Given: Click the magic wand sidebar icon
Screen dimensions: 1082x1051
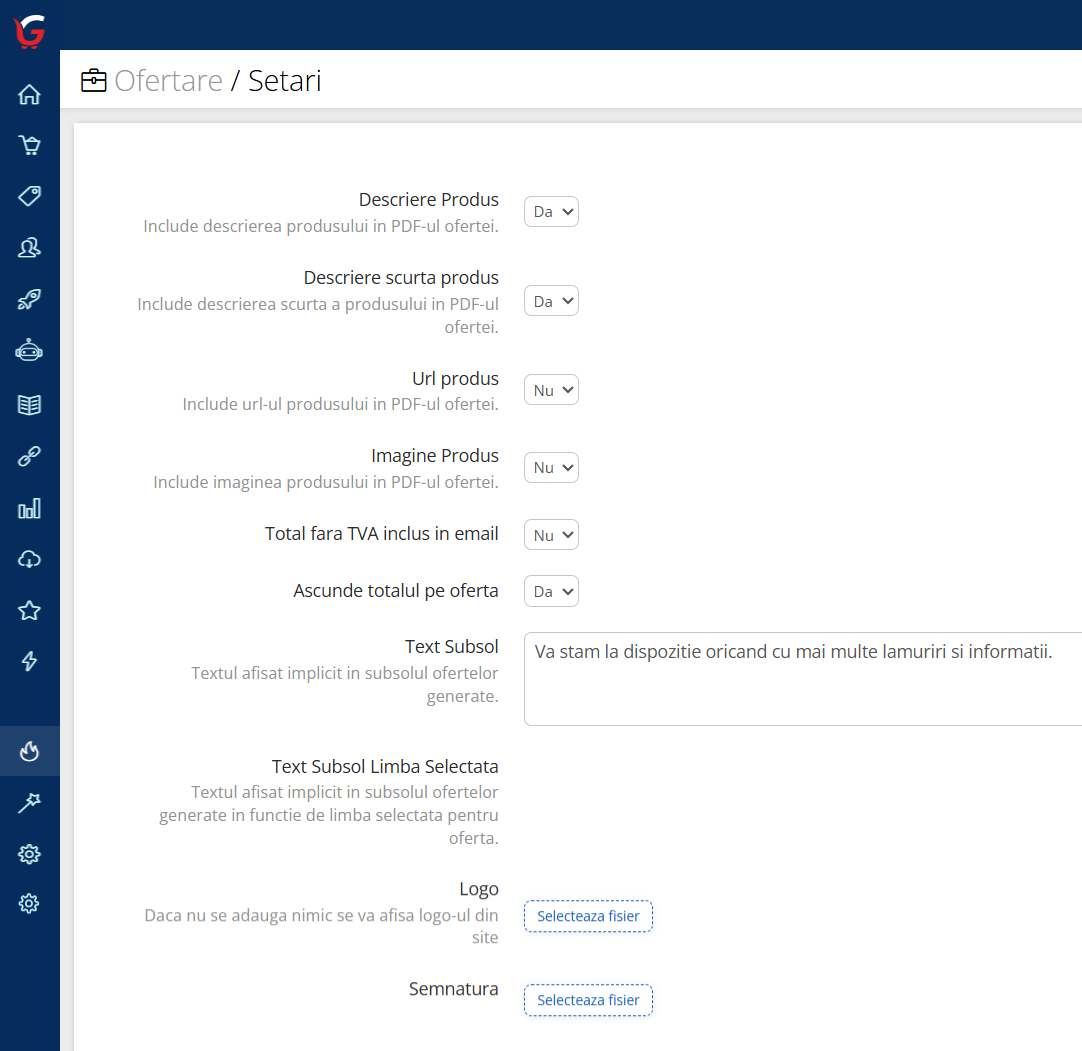Looking at the screenshot, I should coord(29,802).
